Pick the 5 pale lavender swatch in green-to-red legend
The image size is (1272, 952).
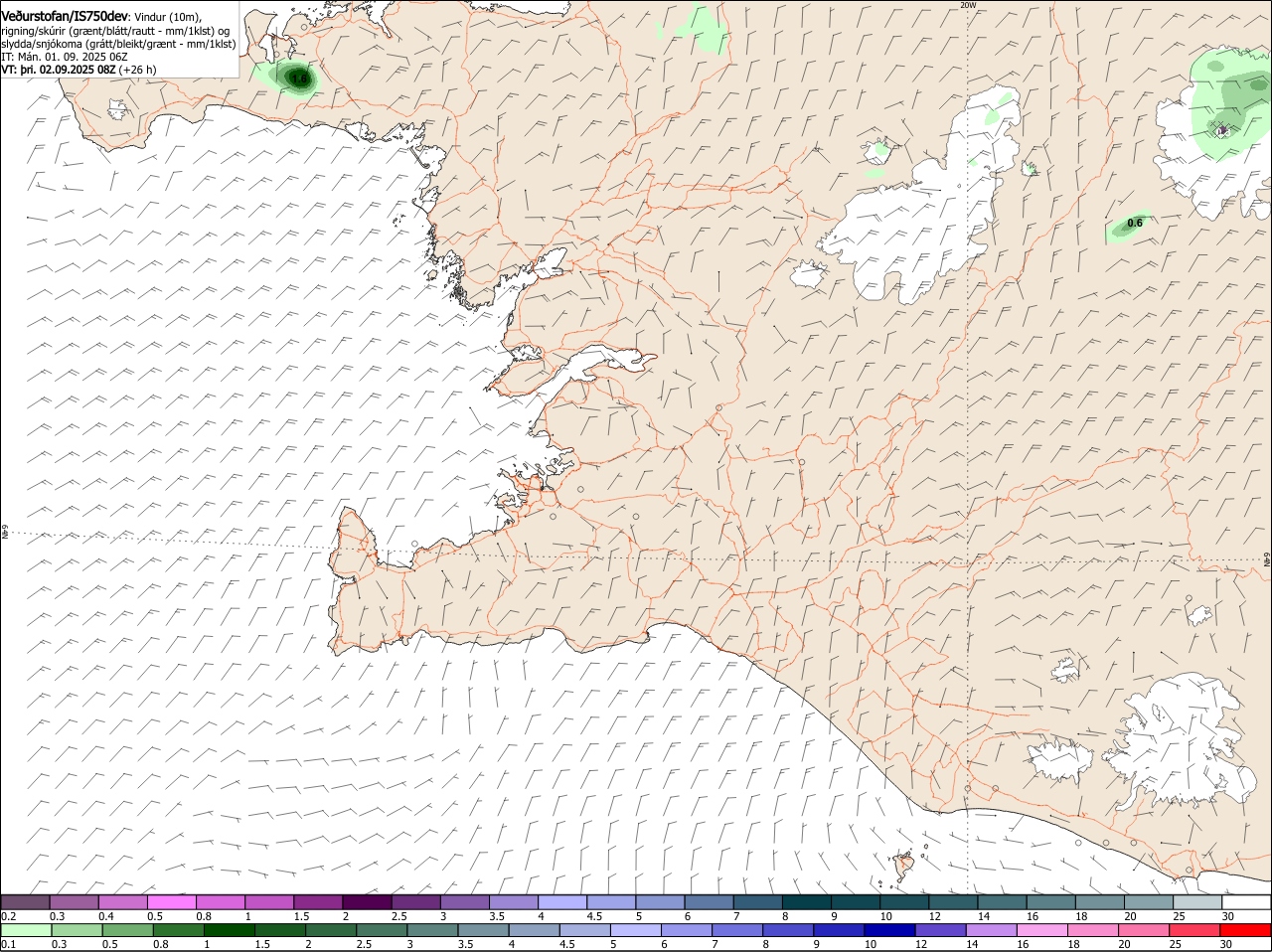point(635,930)
